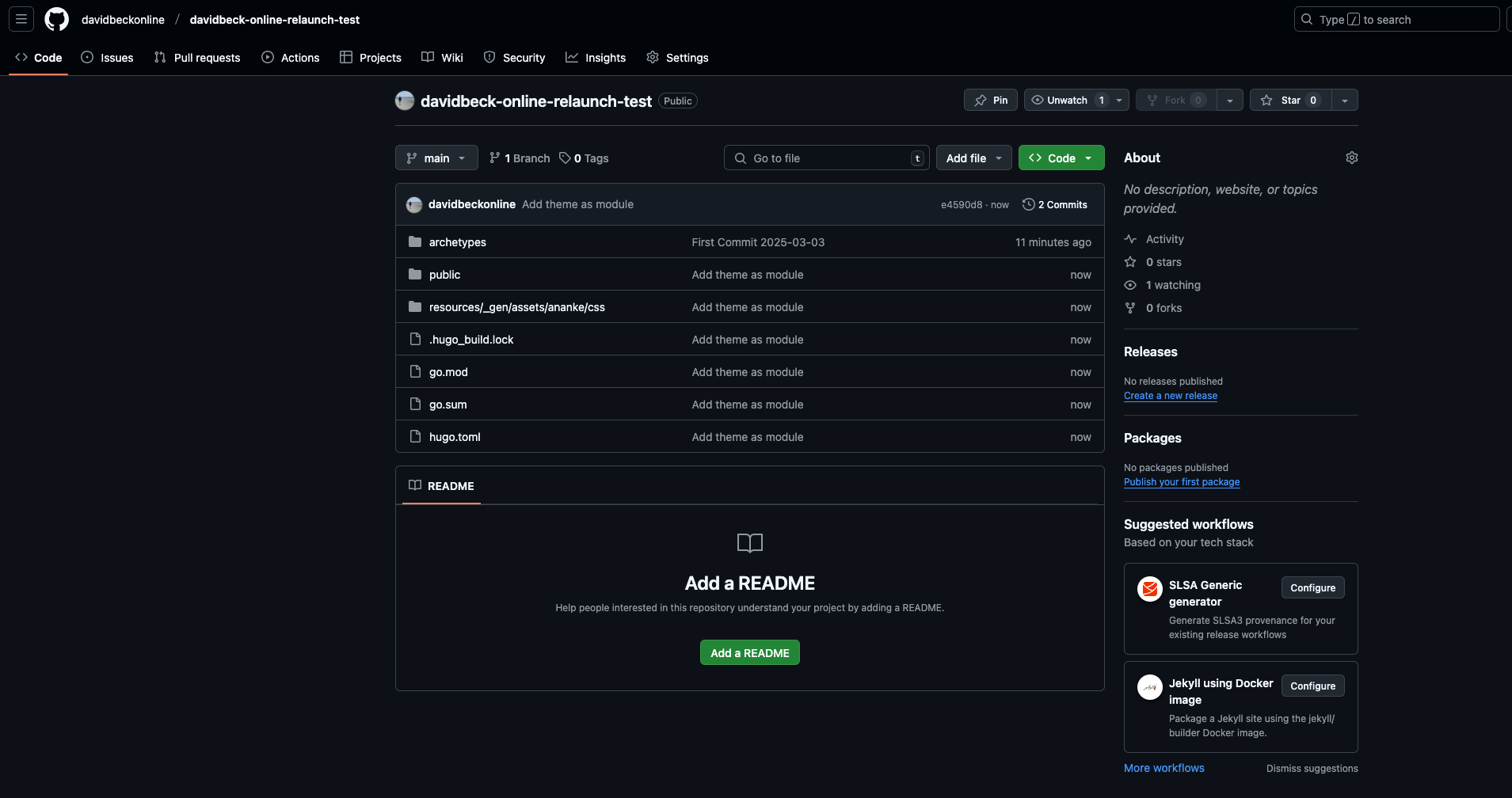
Task: Click the Pin icon to pin the repository
Action: point(990,100)
